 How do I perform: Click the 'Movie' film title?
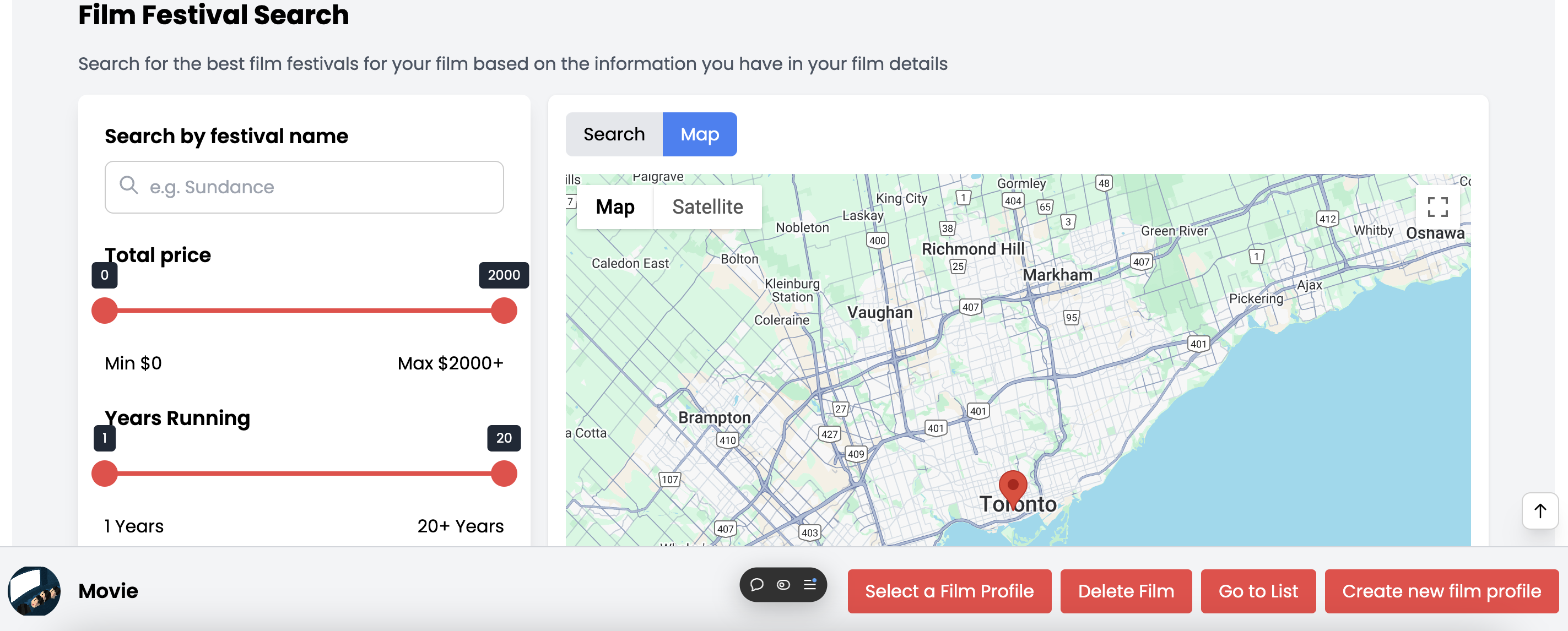point(109,591)
